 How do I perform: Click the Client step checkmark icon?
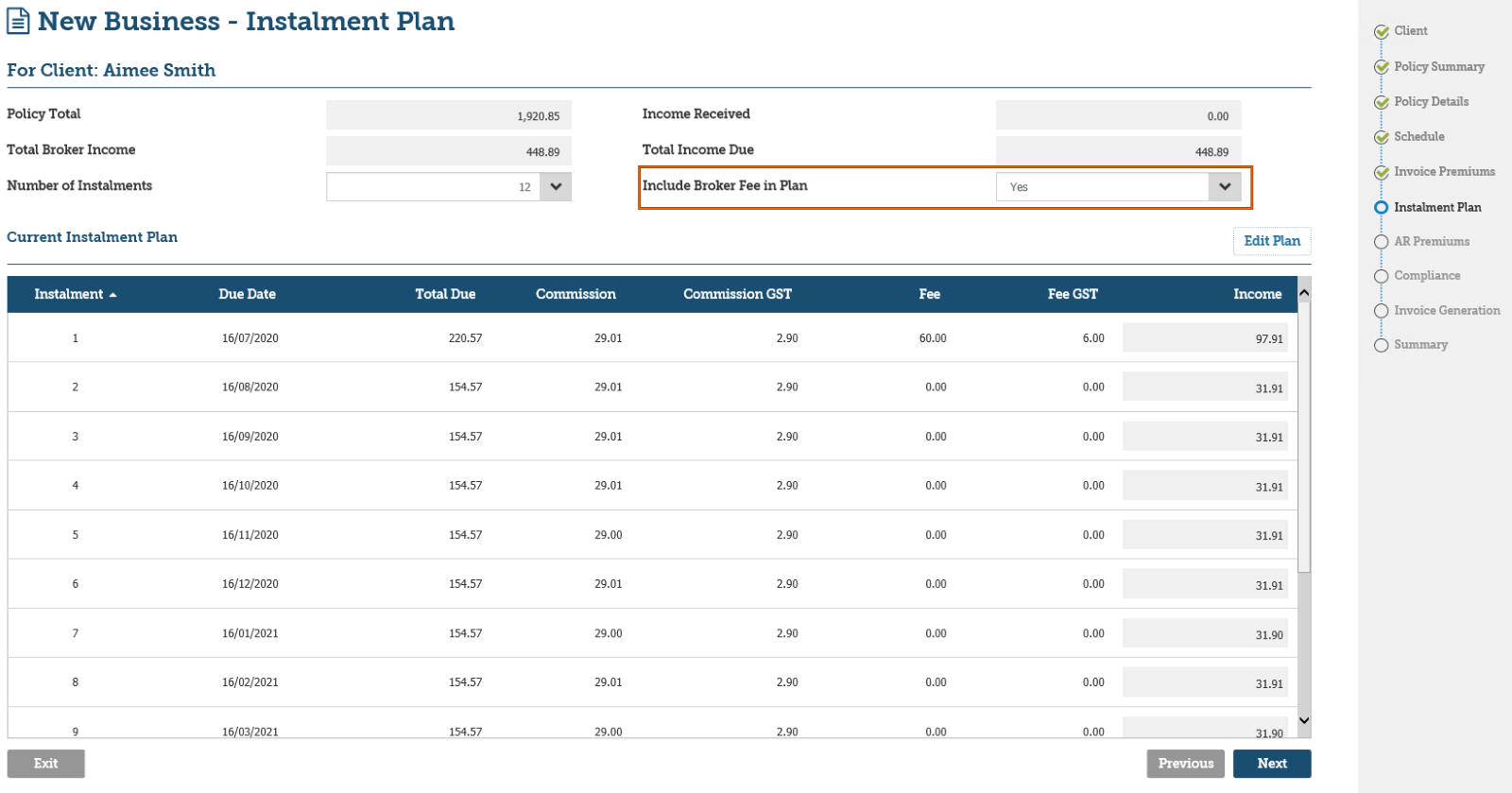point(1382,32)
